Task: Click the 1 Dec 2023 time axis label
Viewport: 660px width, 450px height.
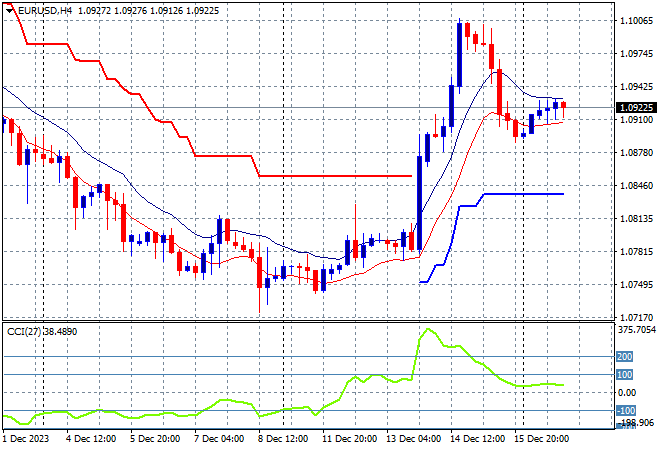Action: pos(26,439)
